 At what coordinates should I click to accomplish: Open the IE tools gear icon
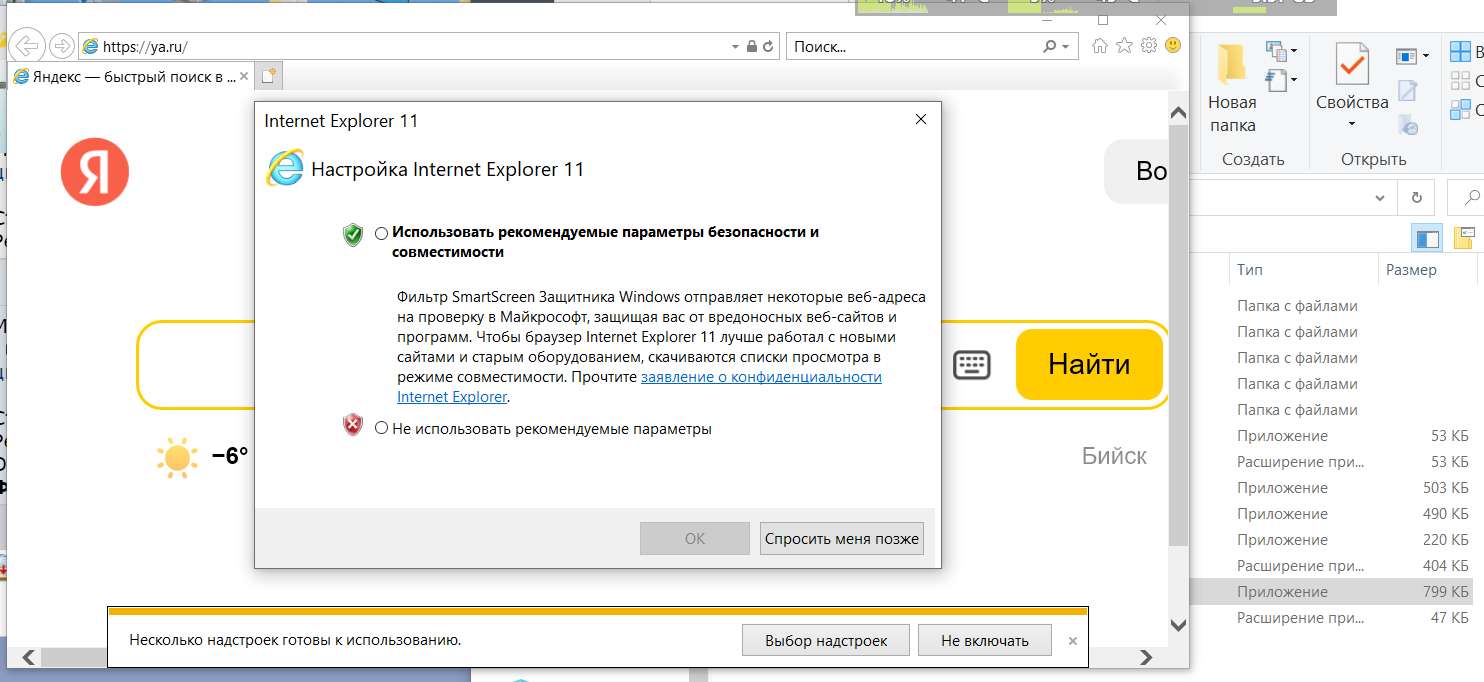pos(1149,46)
